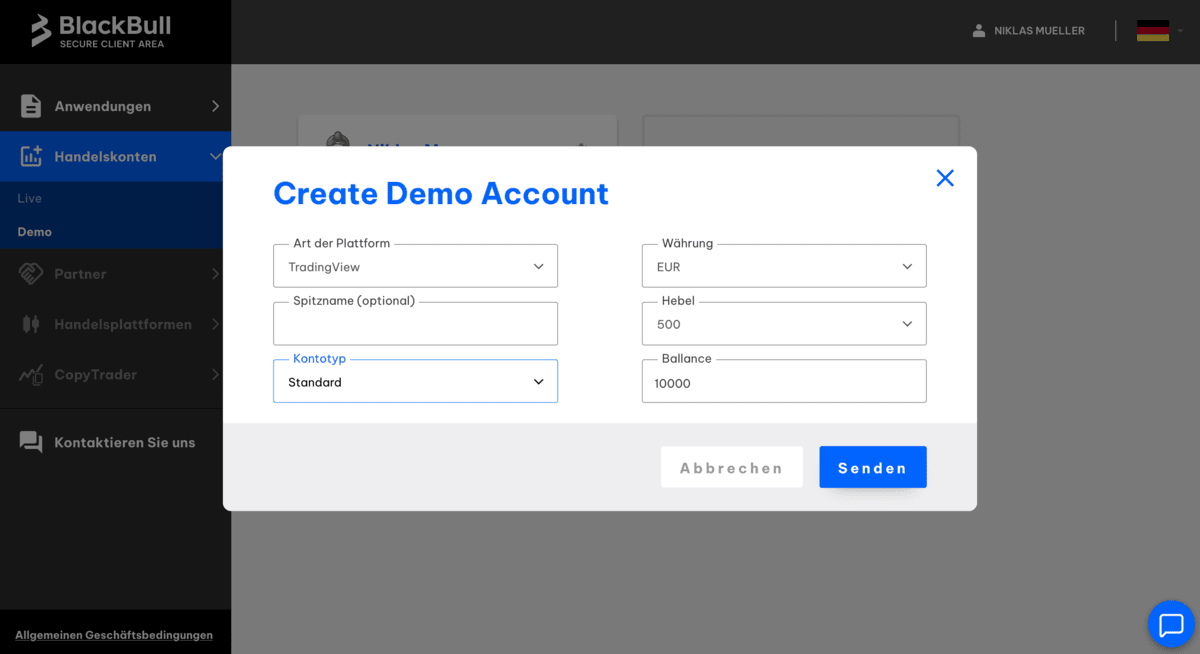Screen dimensions: 1200x654
Task: Click the German flag icon
Action: coord(1153,31)
